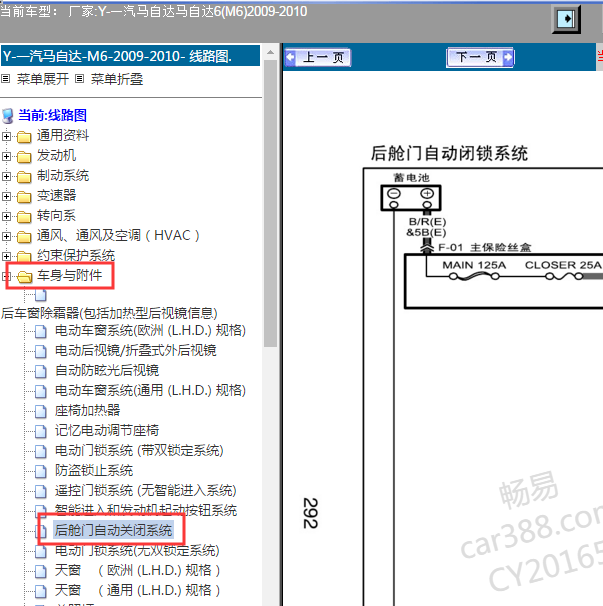Click the 约束保护系统 folder icon

pos(24,257)
